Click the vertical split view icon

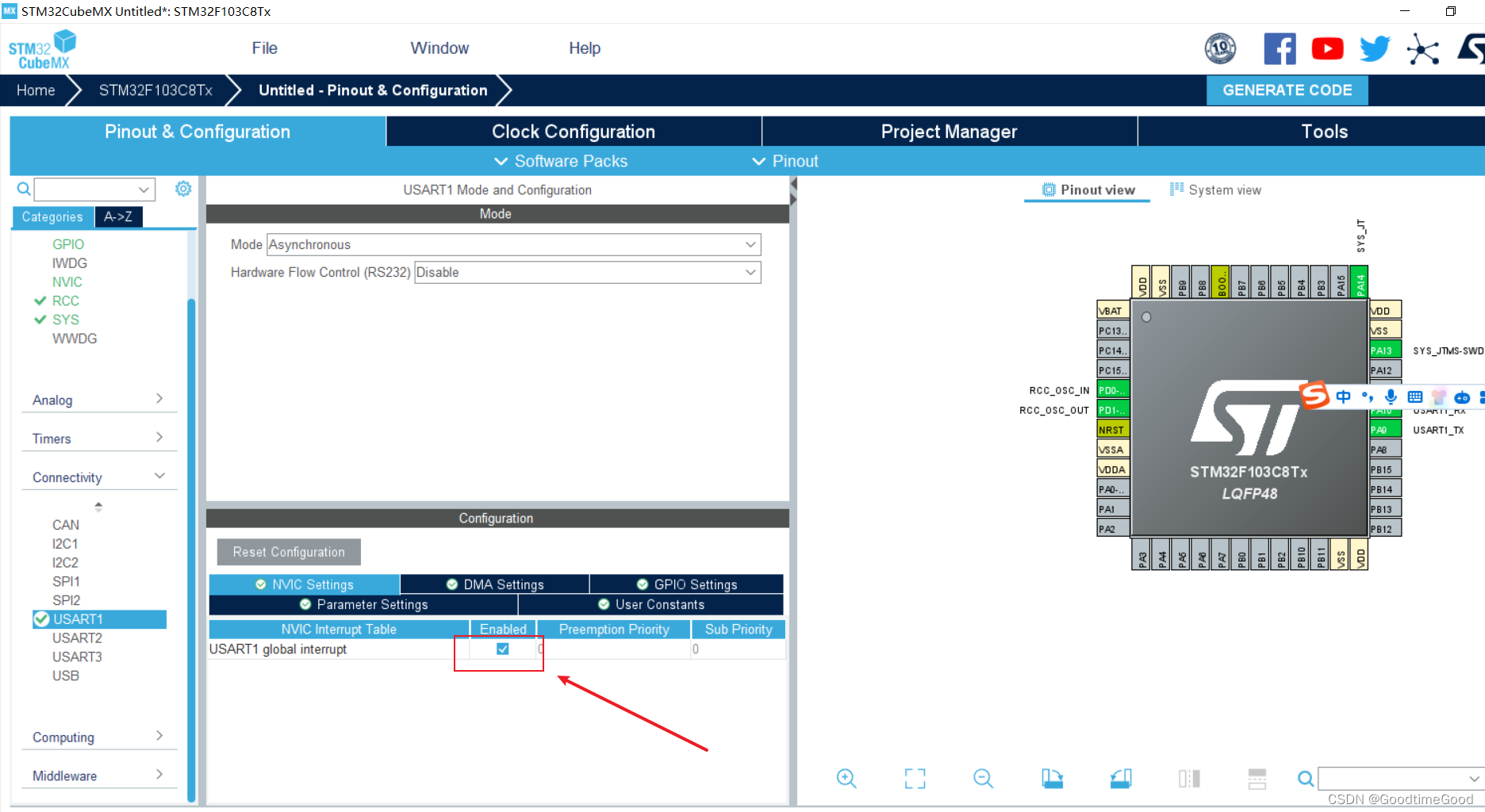pos(1189,779)
